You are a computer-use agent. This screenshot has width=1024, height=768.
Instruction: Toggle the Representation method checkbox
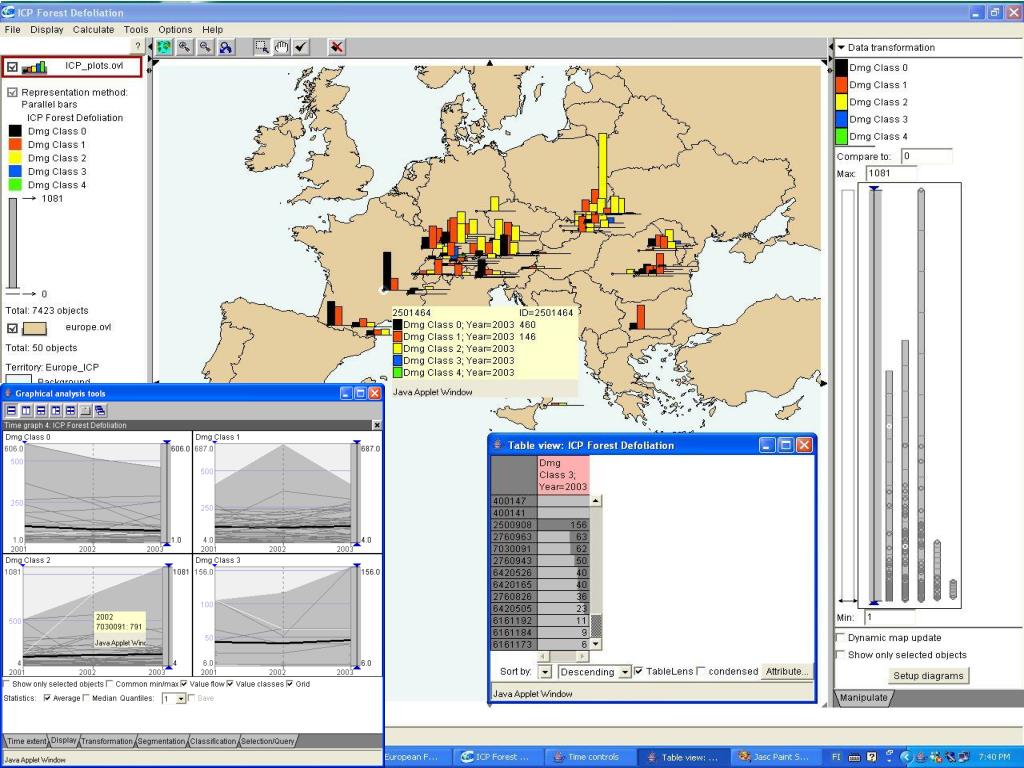pos(12,93)
